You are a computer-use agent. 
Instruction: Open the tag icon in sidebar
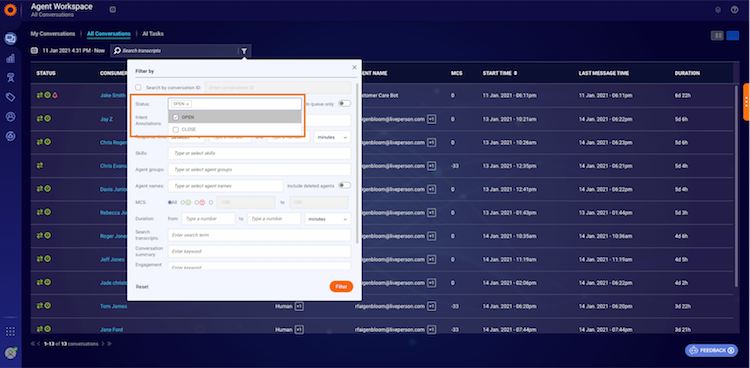coord(10,97)
